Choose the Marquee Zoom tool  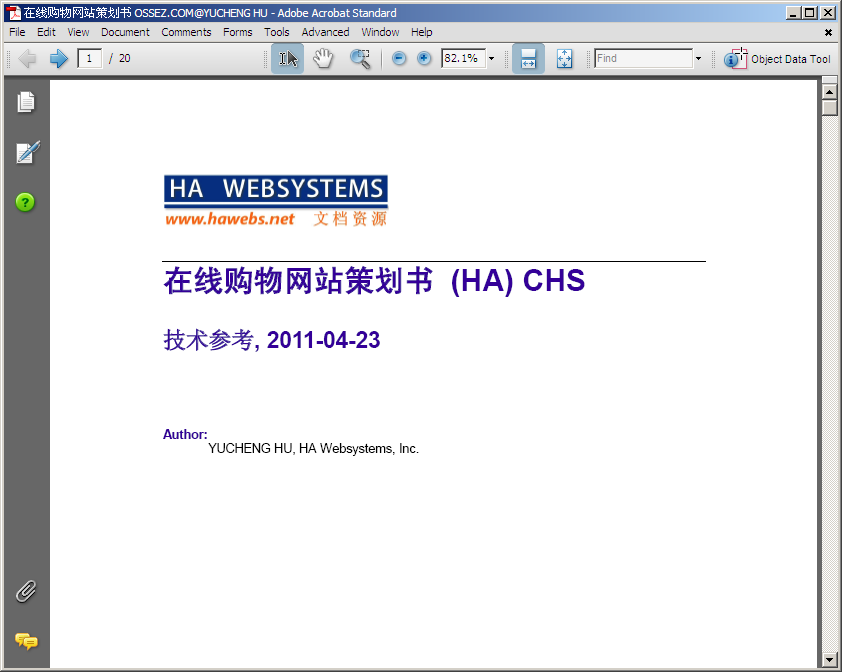point(360,59)
